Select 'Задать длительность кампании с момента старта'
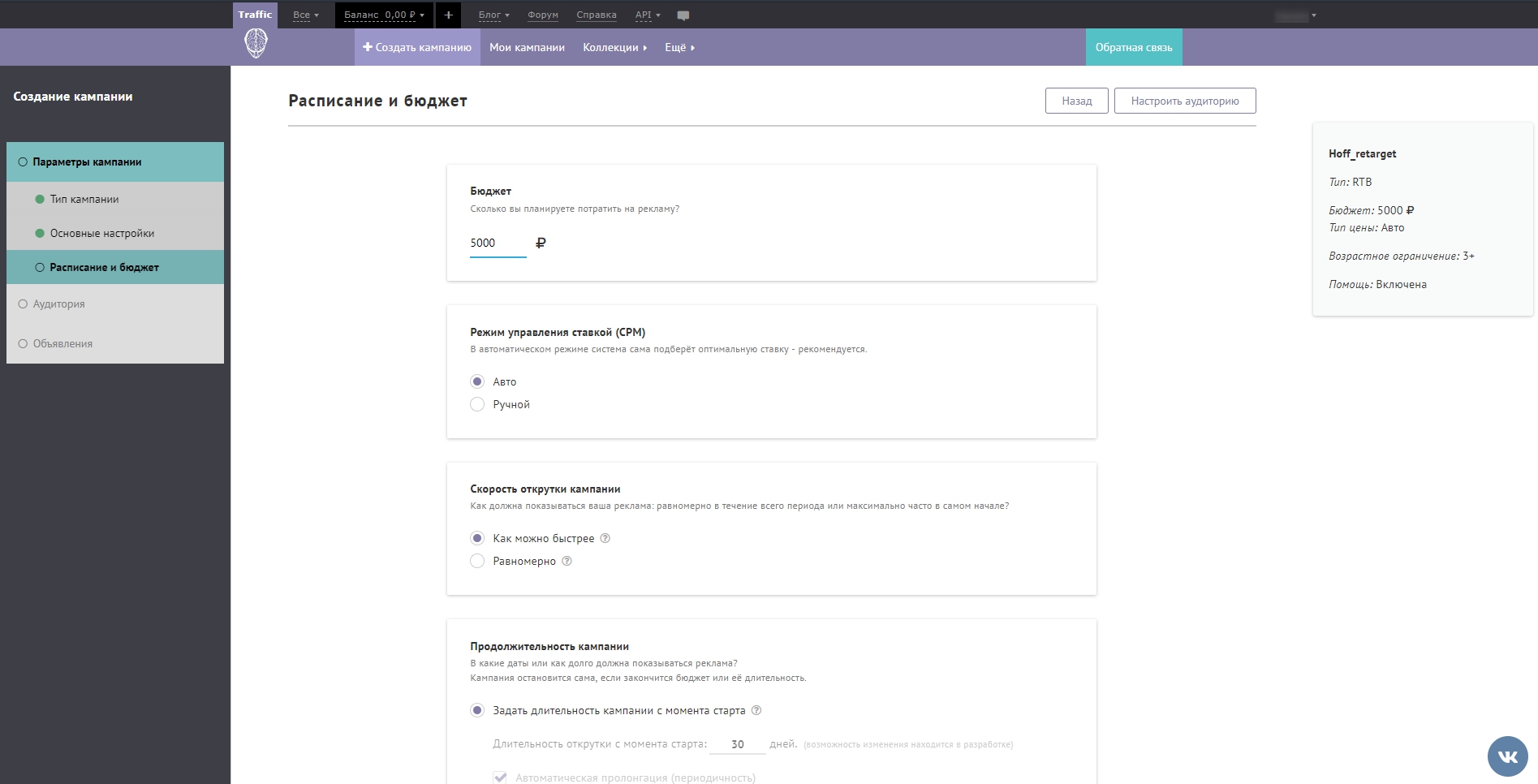 [x=477, y=710]
